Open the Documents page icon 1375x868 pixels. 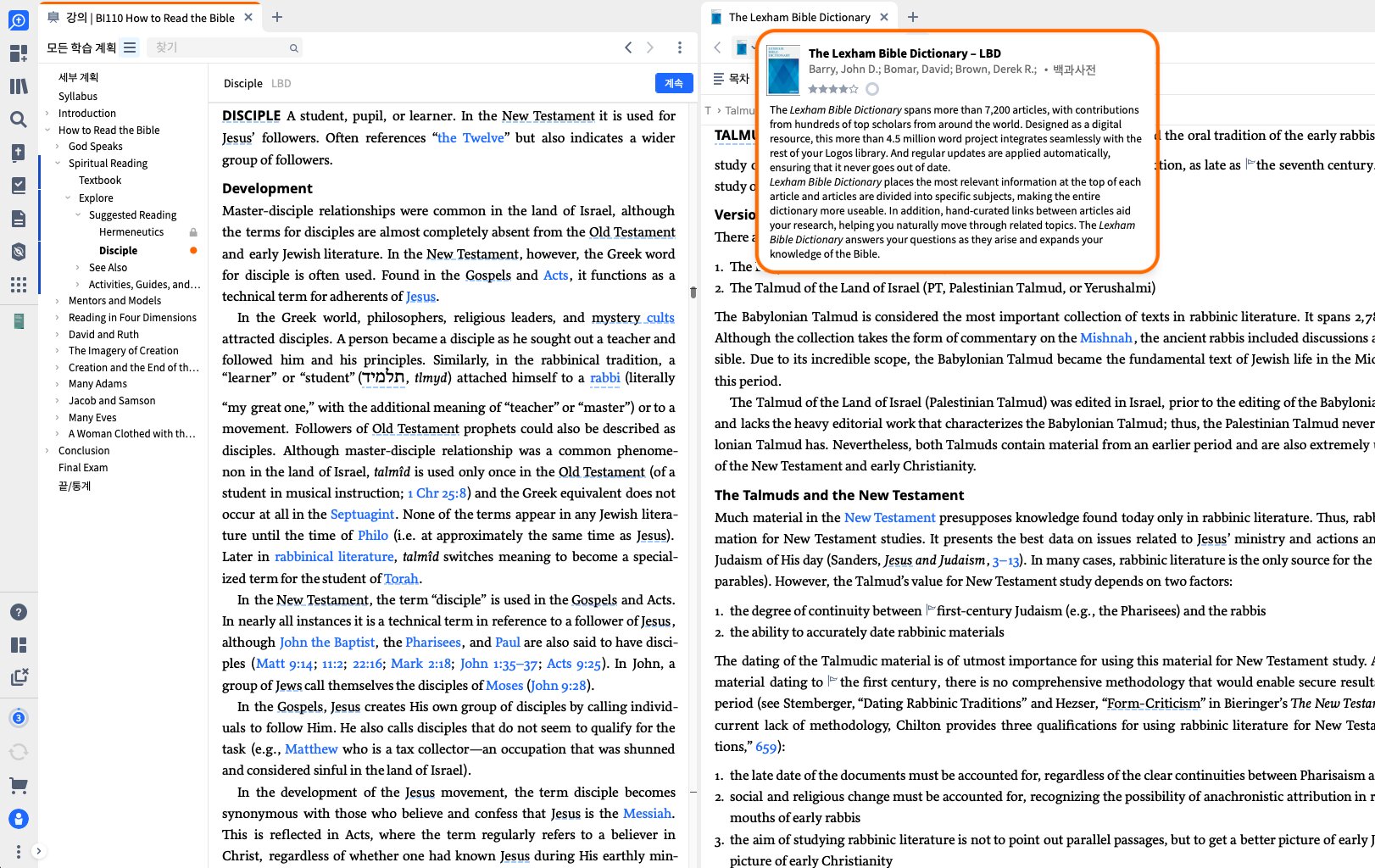(18, 219)
